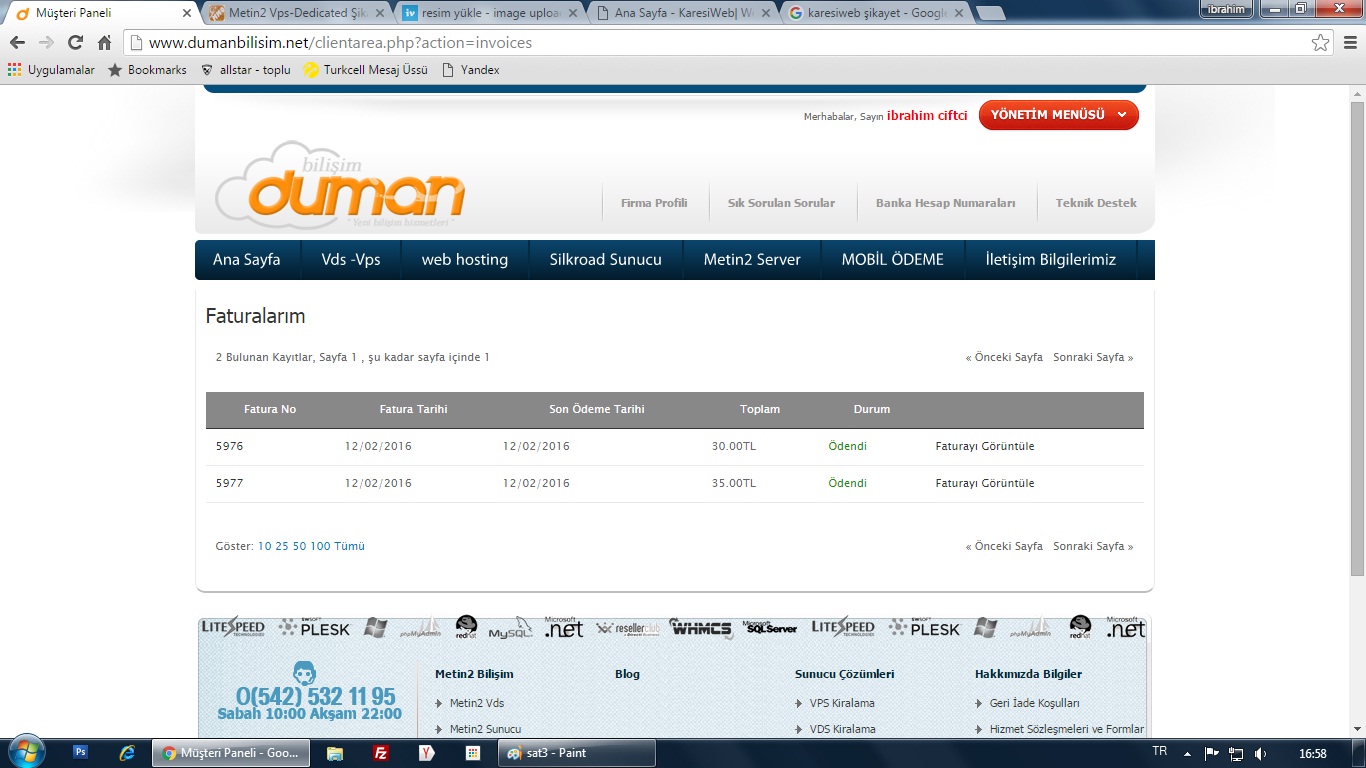Open Photoshop from the taskbar
Viewport: 1366px width, 768px height.
click(81, 753)
